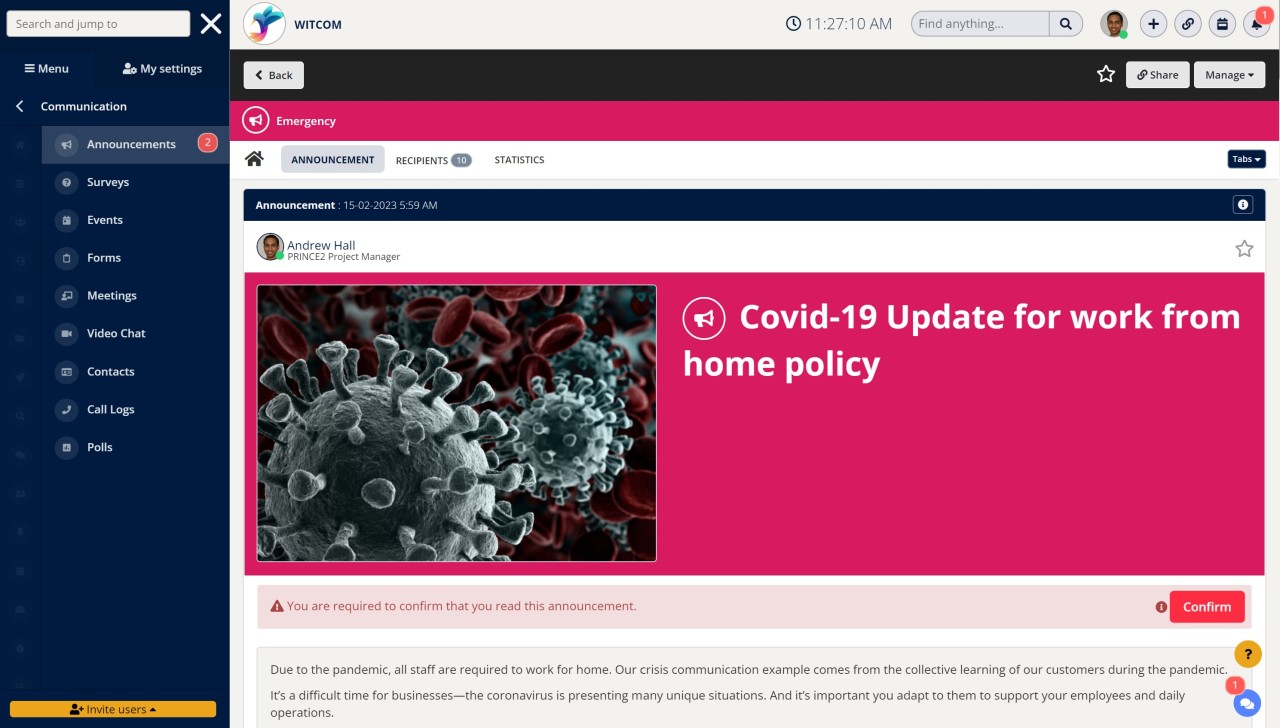The width and height of the screenshot is (1280, 728).
Task: Open the announcement info icon on blue bar
Action: [1243, 204]
